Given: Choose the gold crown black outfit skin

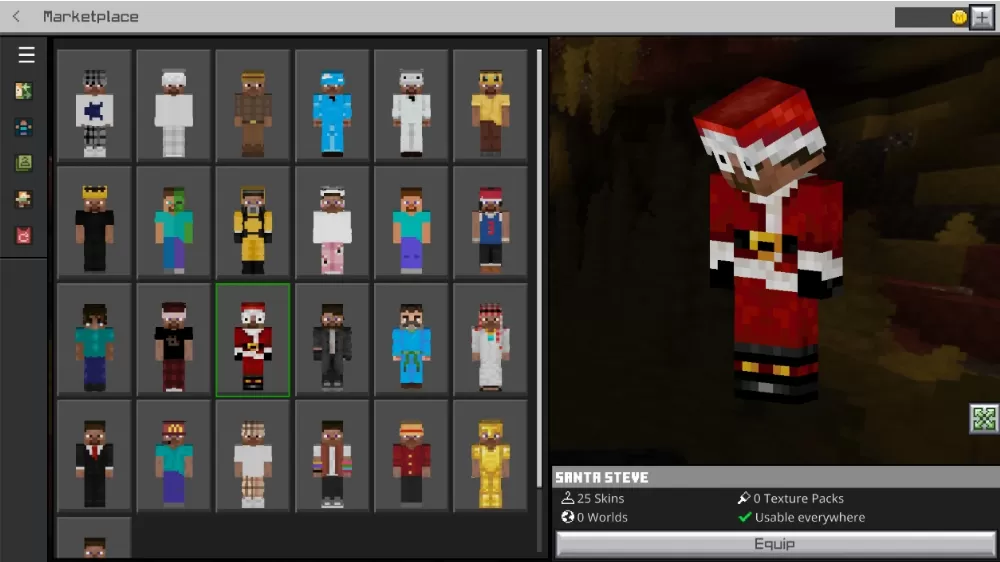Looking at the screenshot, I should 94,223.
